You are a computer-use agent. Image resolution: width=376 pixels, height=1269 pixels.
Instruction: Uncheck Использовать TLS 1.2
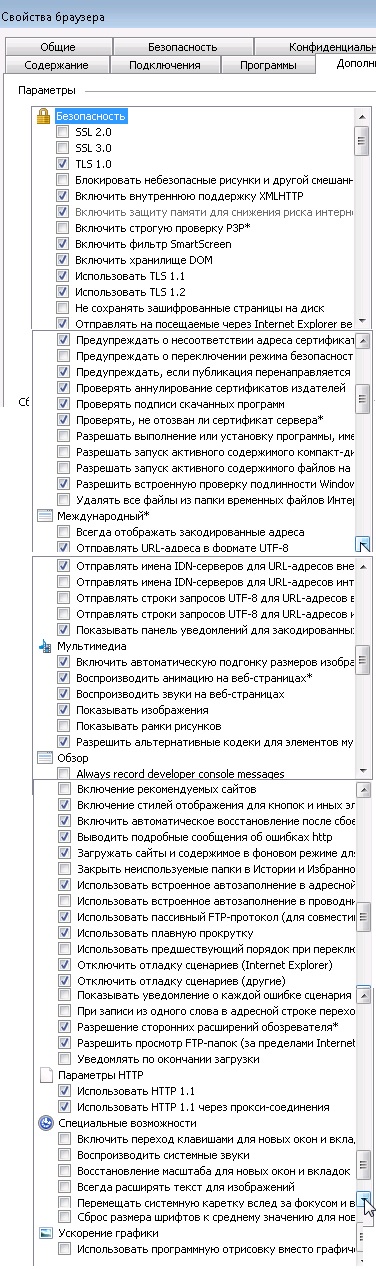tap(64, 292)
